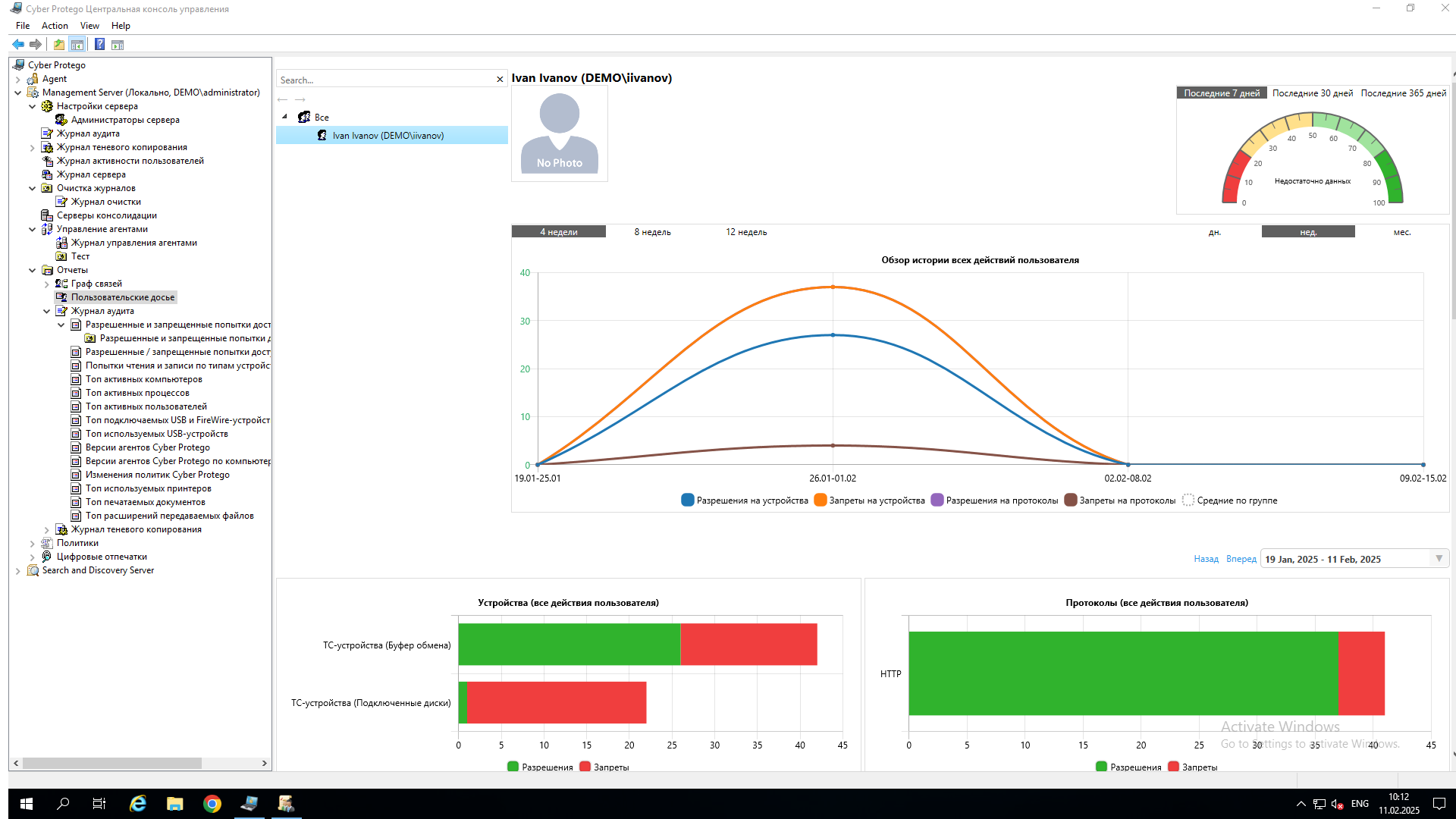Click the Up one level folder icon
This screenshot has height=819, width=1456.
(59, 45)
